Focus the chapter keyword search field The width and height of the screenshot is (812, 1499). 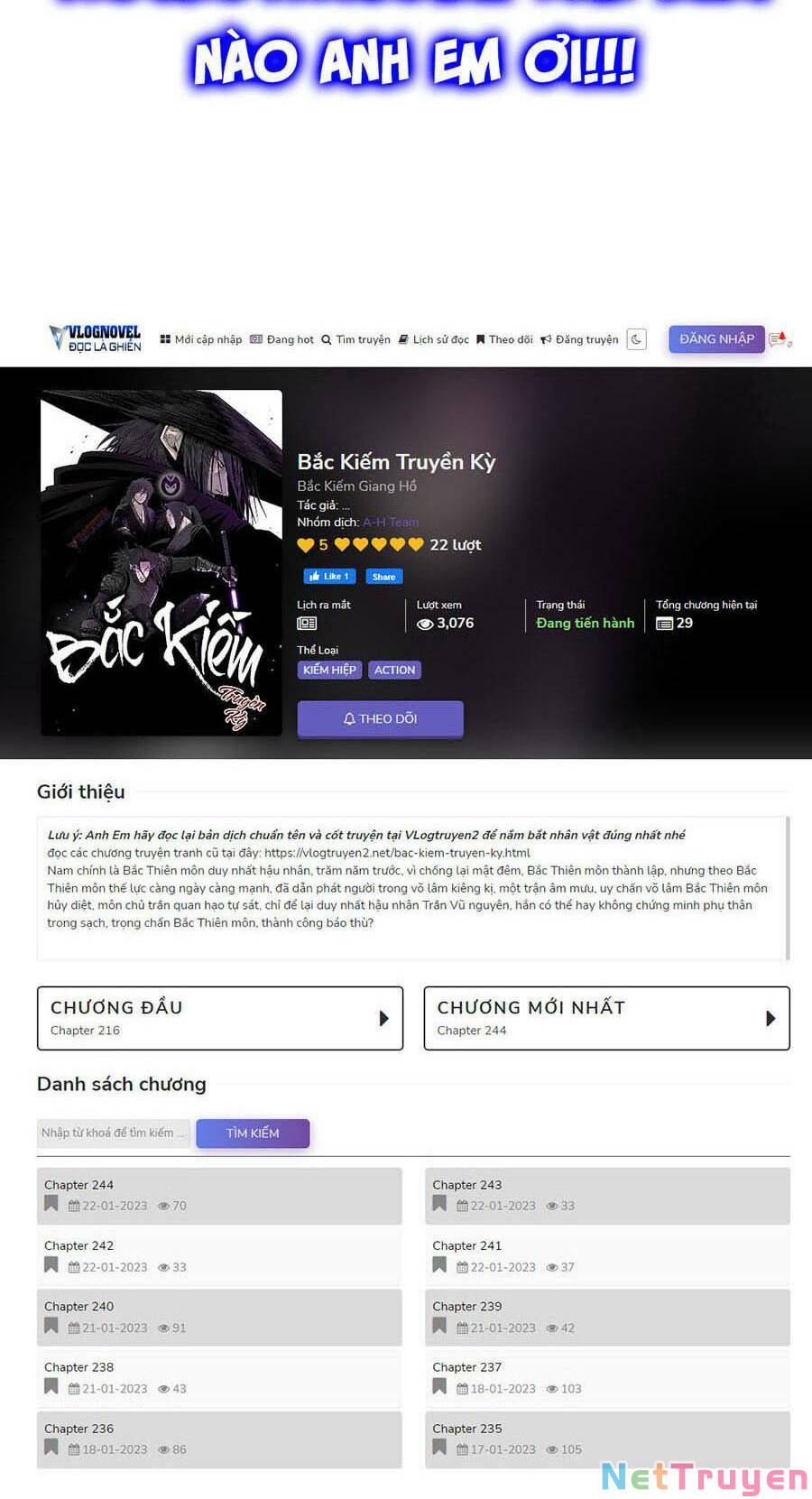[x=114, y=1133]
